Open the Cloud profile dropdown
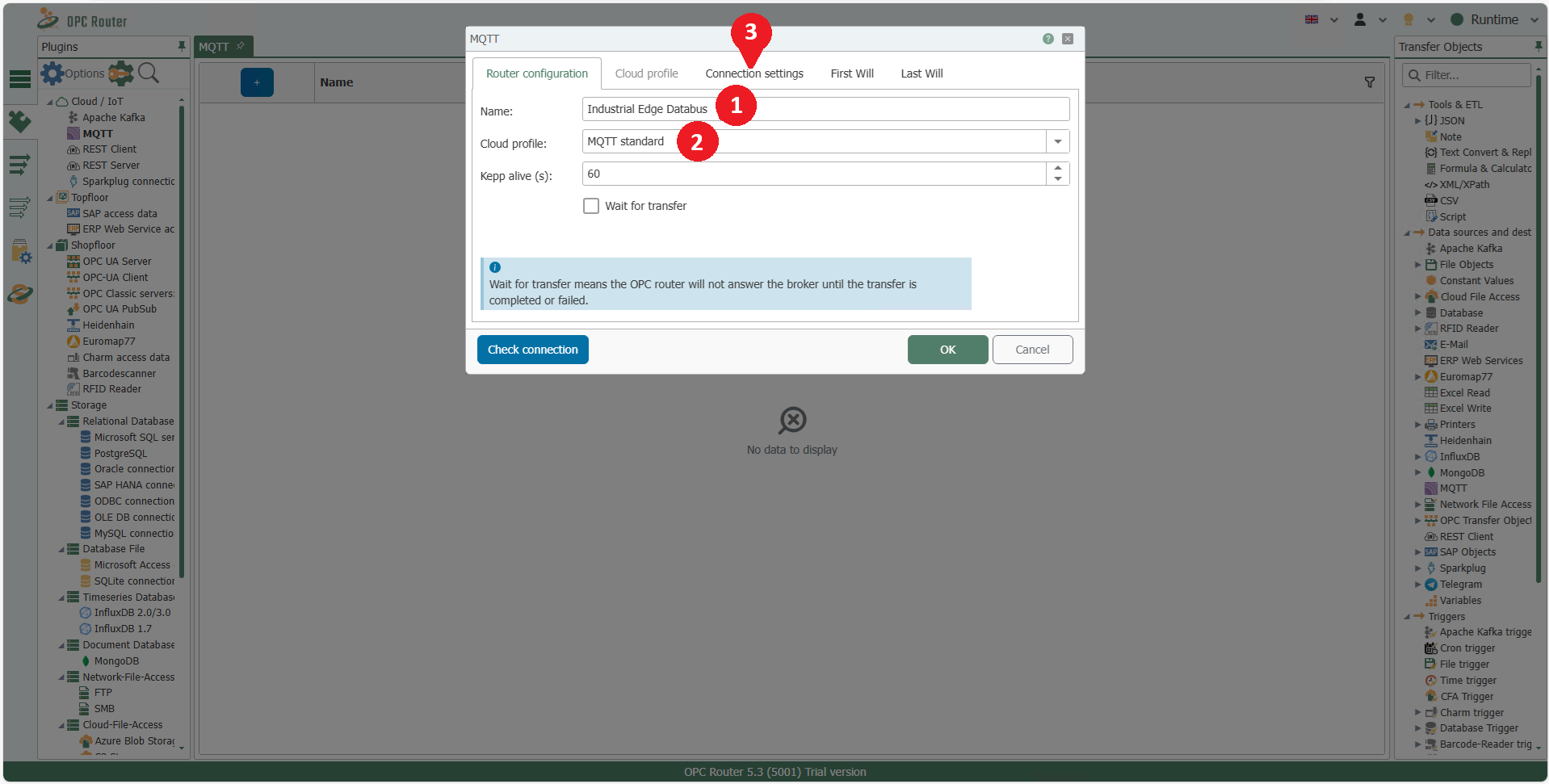This screenshot has width=1549, height=784. (1058, 141)
